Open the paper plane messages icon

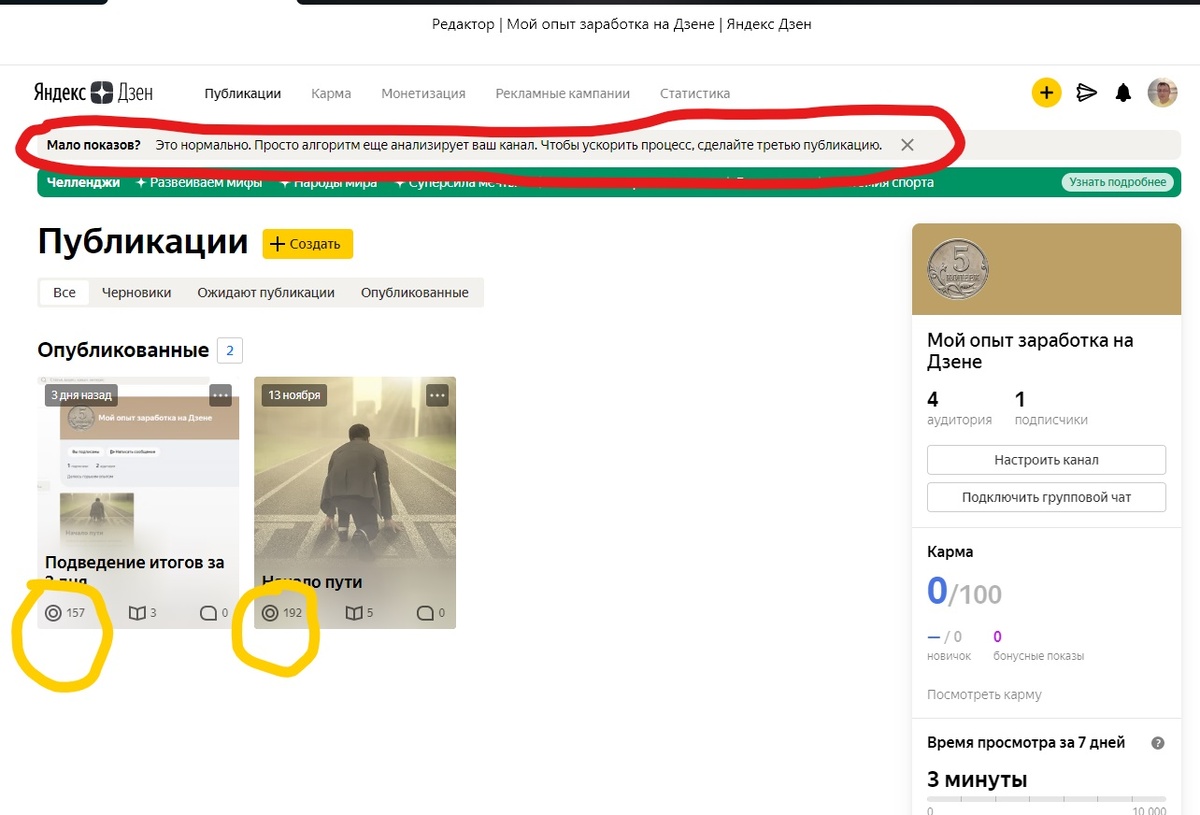point(1086,93)
